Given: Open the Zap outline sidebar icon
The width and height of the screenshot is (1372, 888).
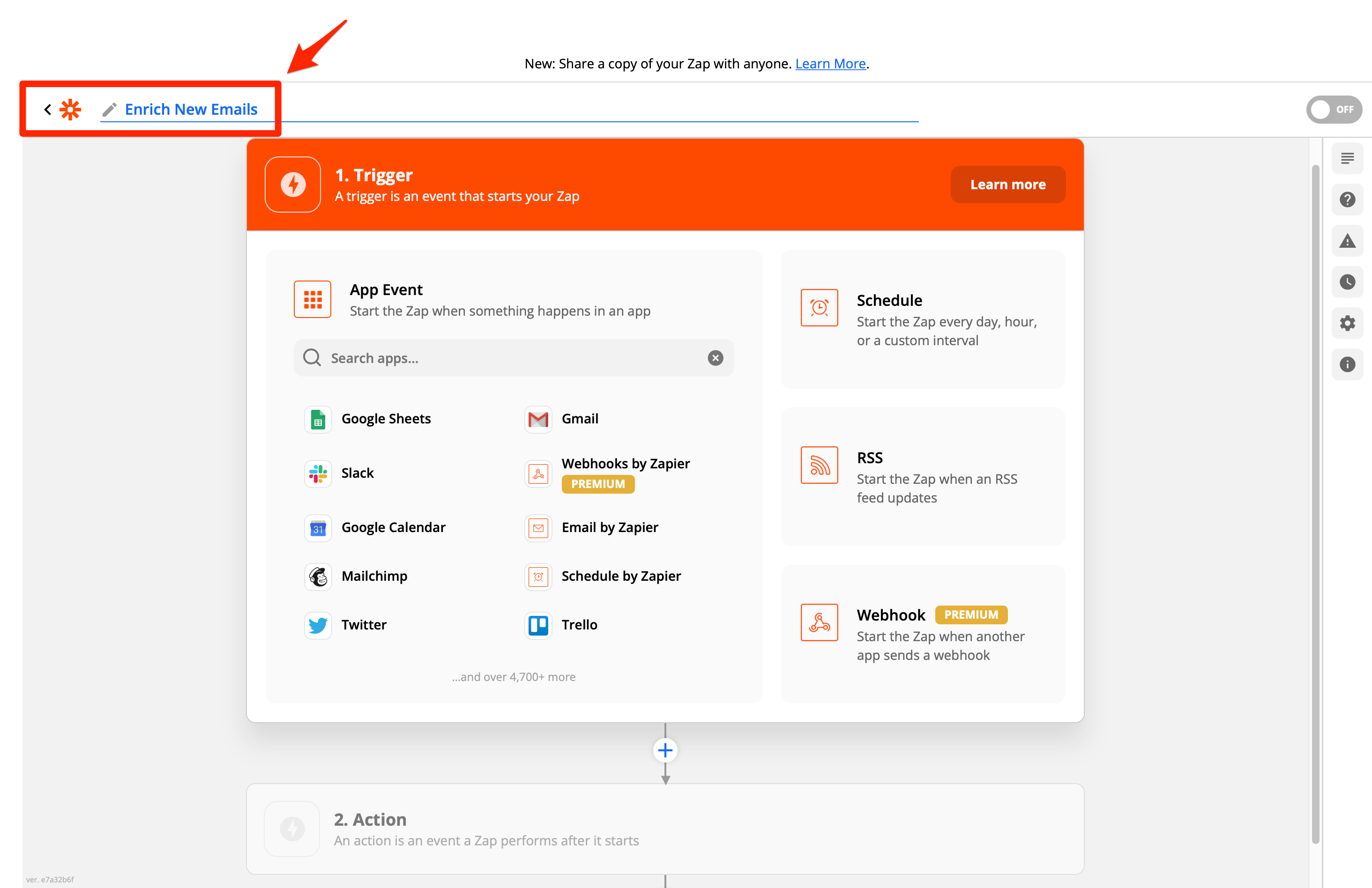Looking at the screenshot, I should click(x=1347, y=158).
